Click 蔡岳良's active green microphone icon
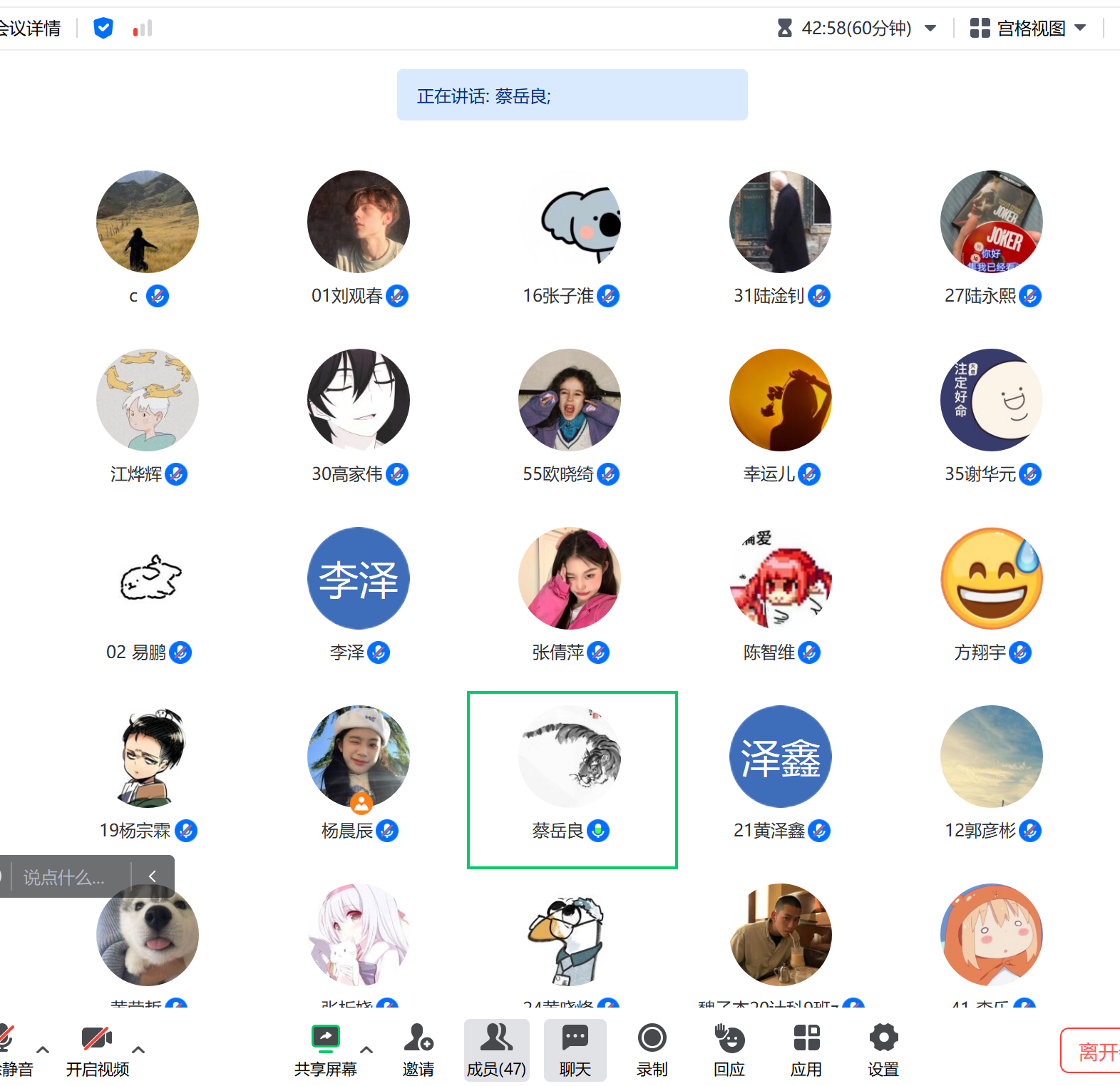Viewport: 1120px width, 1086px height. click(x=598, y=831)
